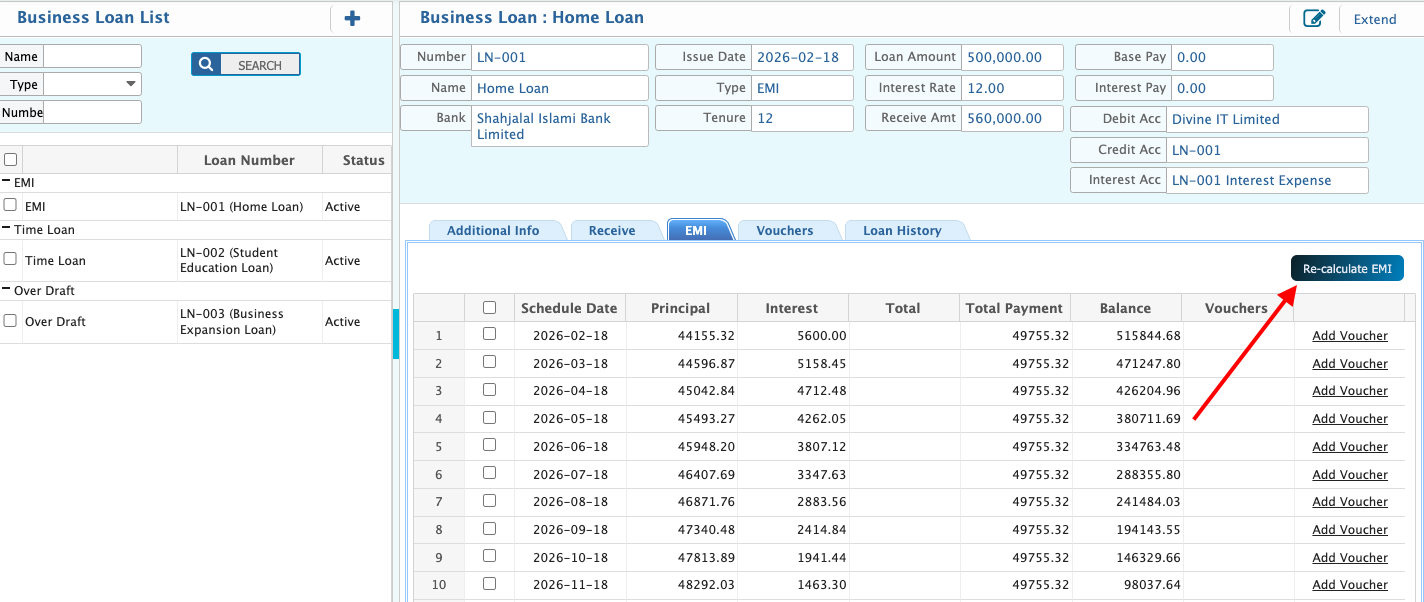Click the magnifier SEARCH button
The width and height of the screenshot is (1424, 602).
point(246,65)
